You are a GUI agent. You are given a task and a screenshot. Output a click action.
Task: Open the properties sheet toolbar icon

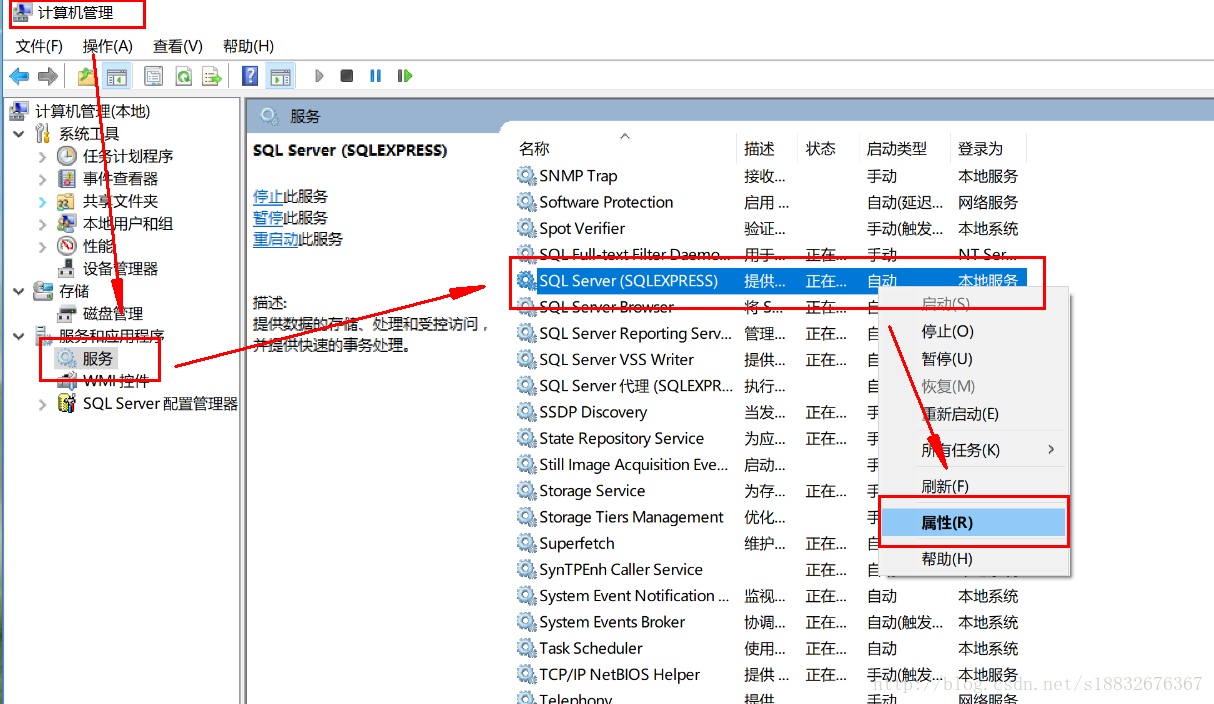[153, 76]
